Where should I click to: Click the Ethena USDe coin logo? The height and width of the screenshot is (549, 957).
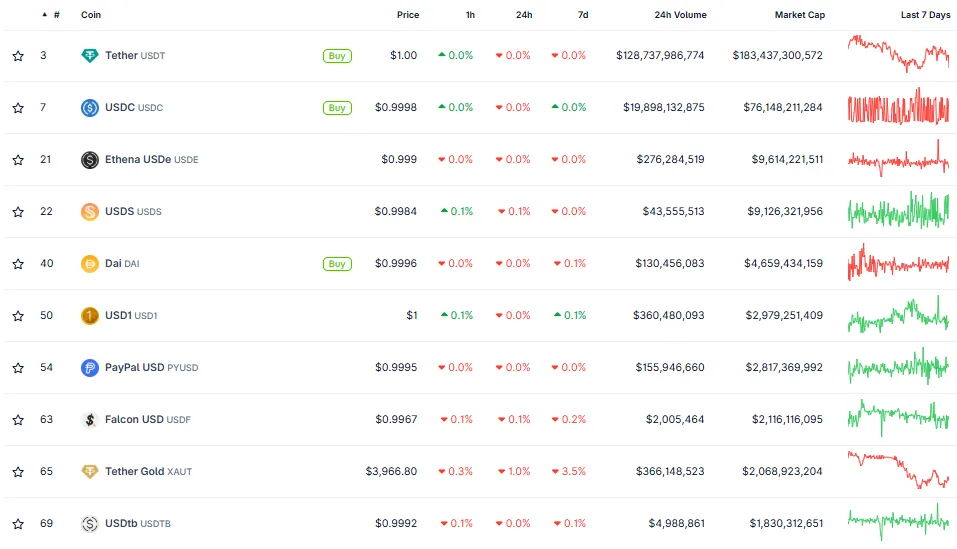(90, 160)
